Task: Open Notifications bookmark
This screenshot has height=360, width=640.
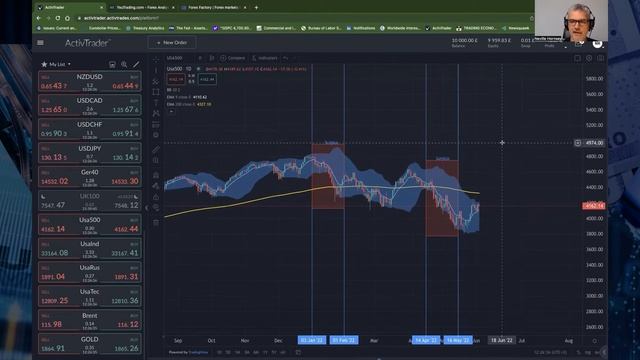Action: coord(361,28)
